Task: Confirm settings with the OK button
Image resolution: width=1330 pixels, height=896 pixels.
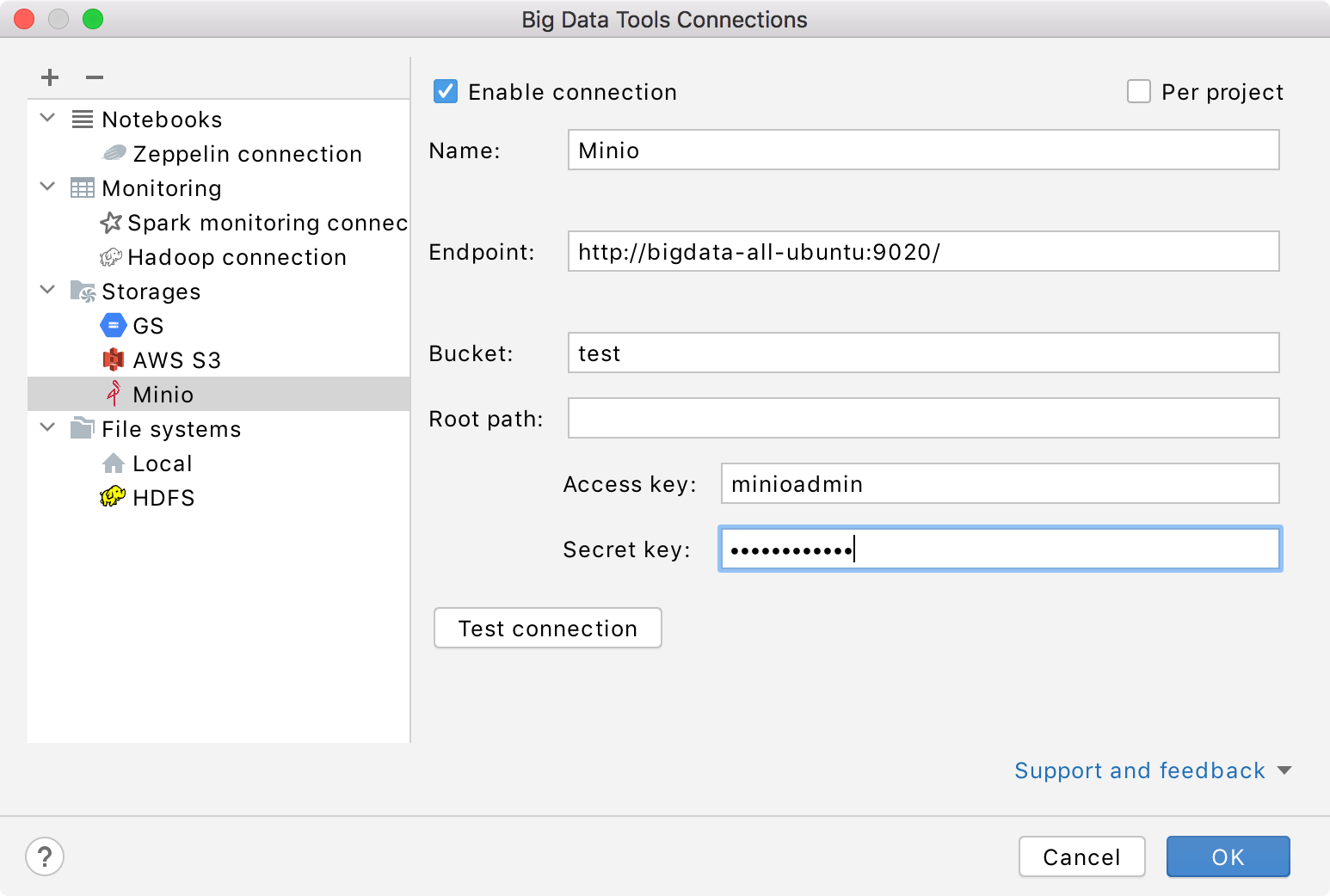Action: [x=1228, y=856]
